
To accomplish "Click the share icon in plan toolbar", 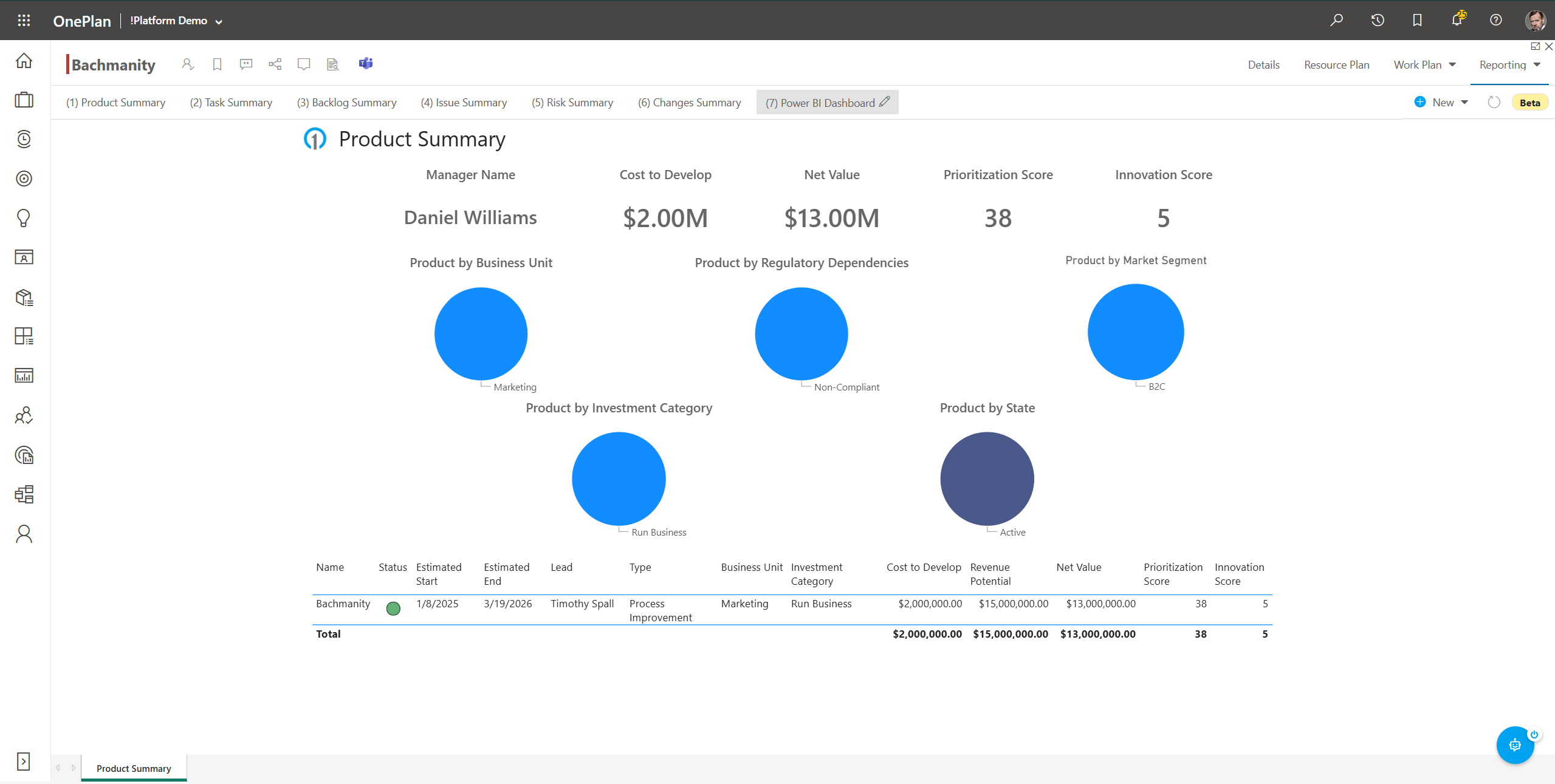I will click(275, 64).
